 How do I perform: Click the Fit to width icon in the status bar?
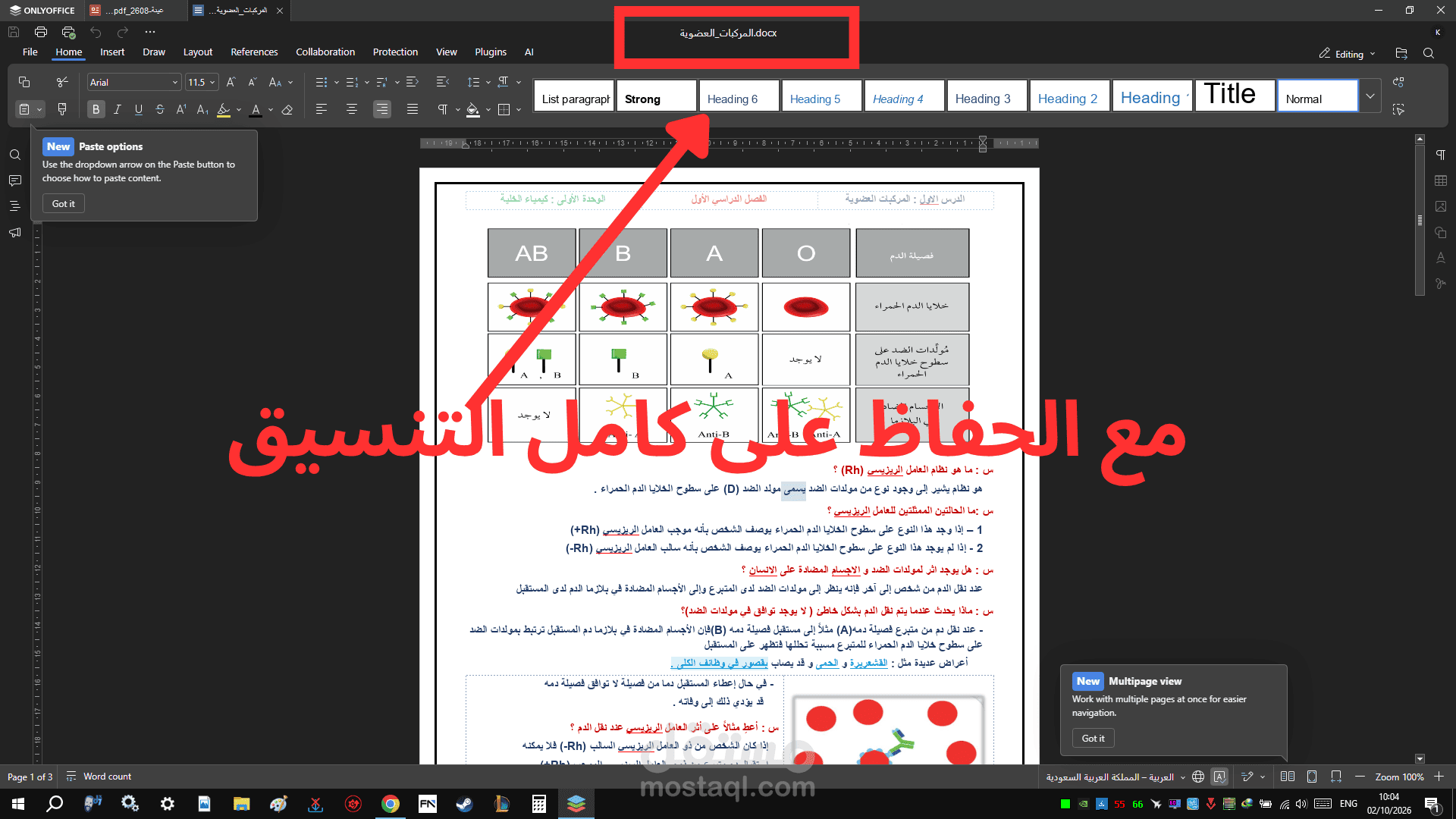(x=1335, y=777)
